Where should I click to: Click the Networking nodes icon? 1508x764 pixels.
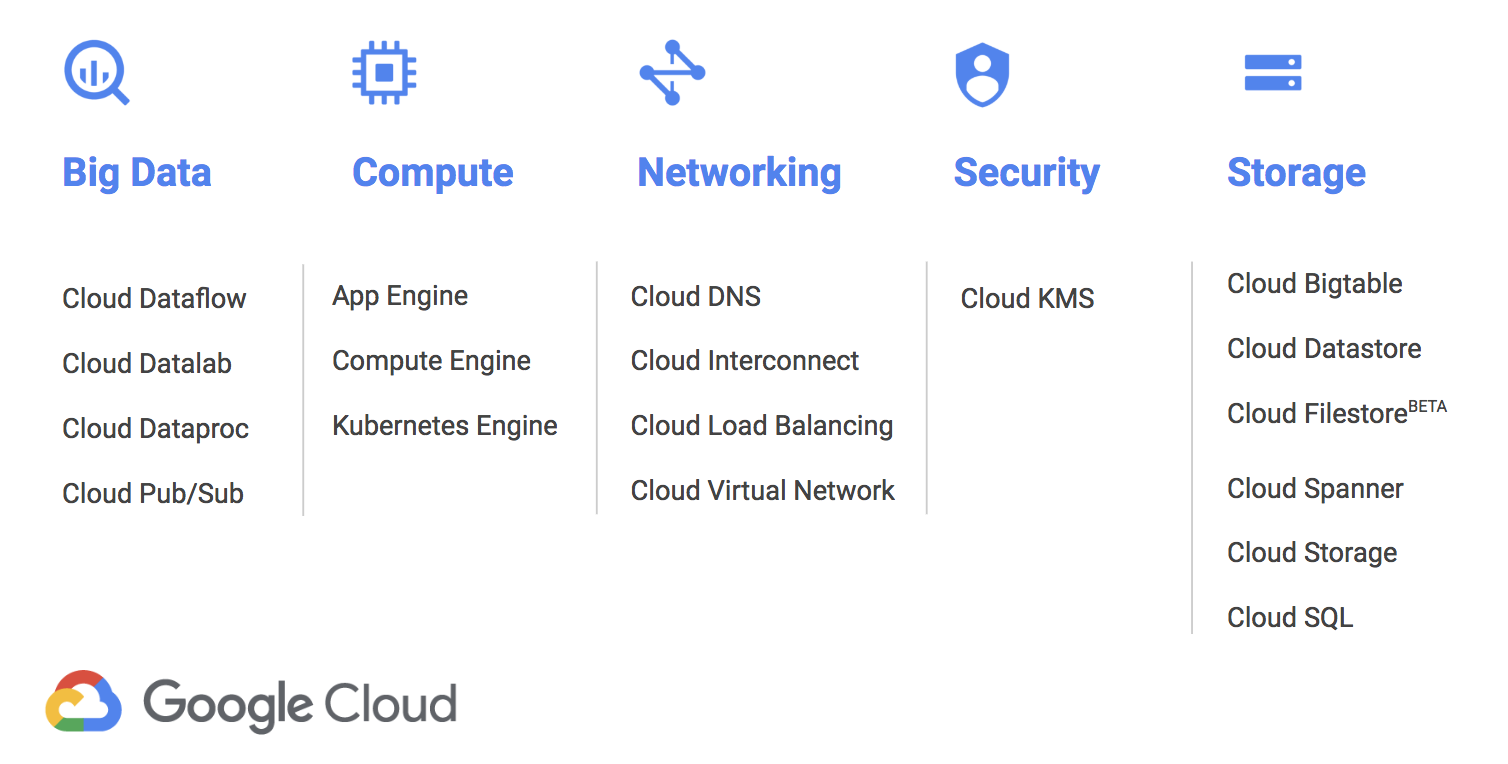click(x=672, y=73)
